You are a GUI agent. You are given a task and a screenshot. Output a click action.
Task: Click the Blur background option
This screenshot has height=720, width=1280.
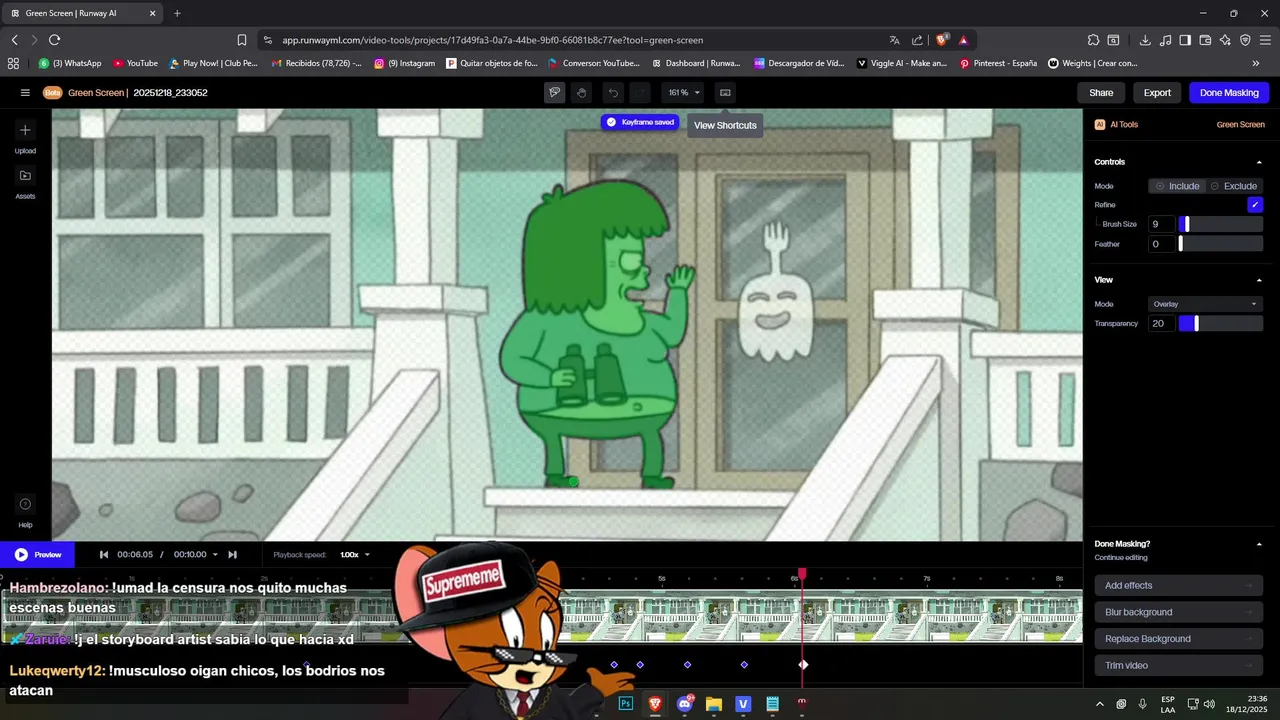pyautogui.click(x=1178, y=612)
